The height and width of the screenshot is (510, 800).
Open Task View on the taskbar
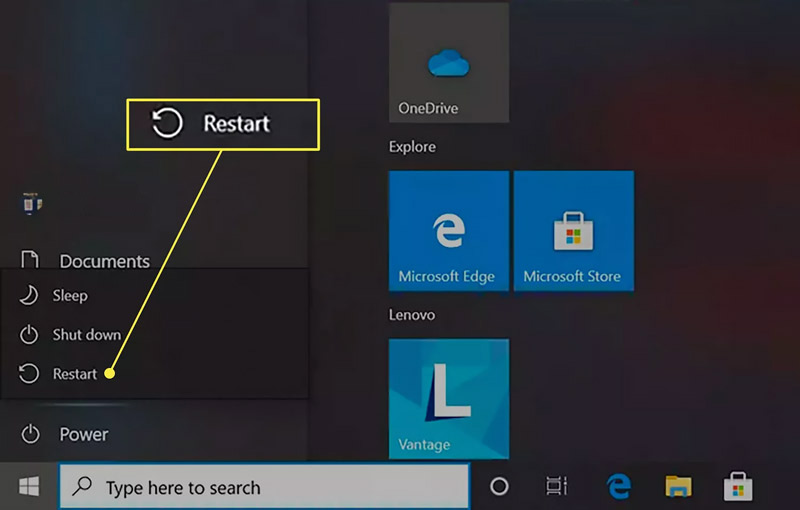[556, 486]
